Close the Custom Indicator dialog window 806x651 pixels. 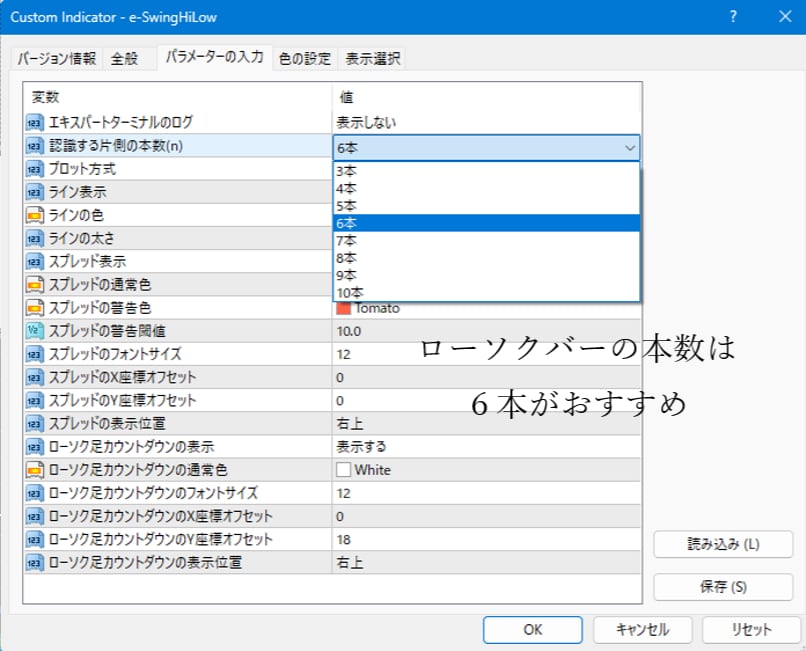[x=785, y=16]
